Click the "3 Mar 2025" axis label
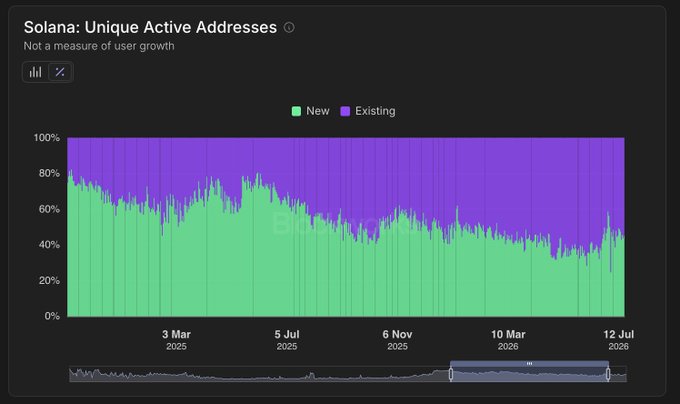Viewport: 680px width, 404px height. pos(177,340)
